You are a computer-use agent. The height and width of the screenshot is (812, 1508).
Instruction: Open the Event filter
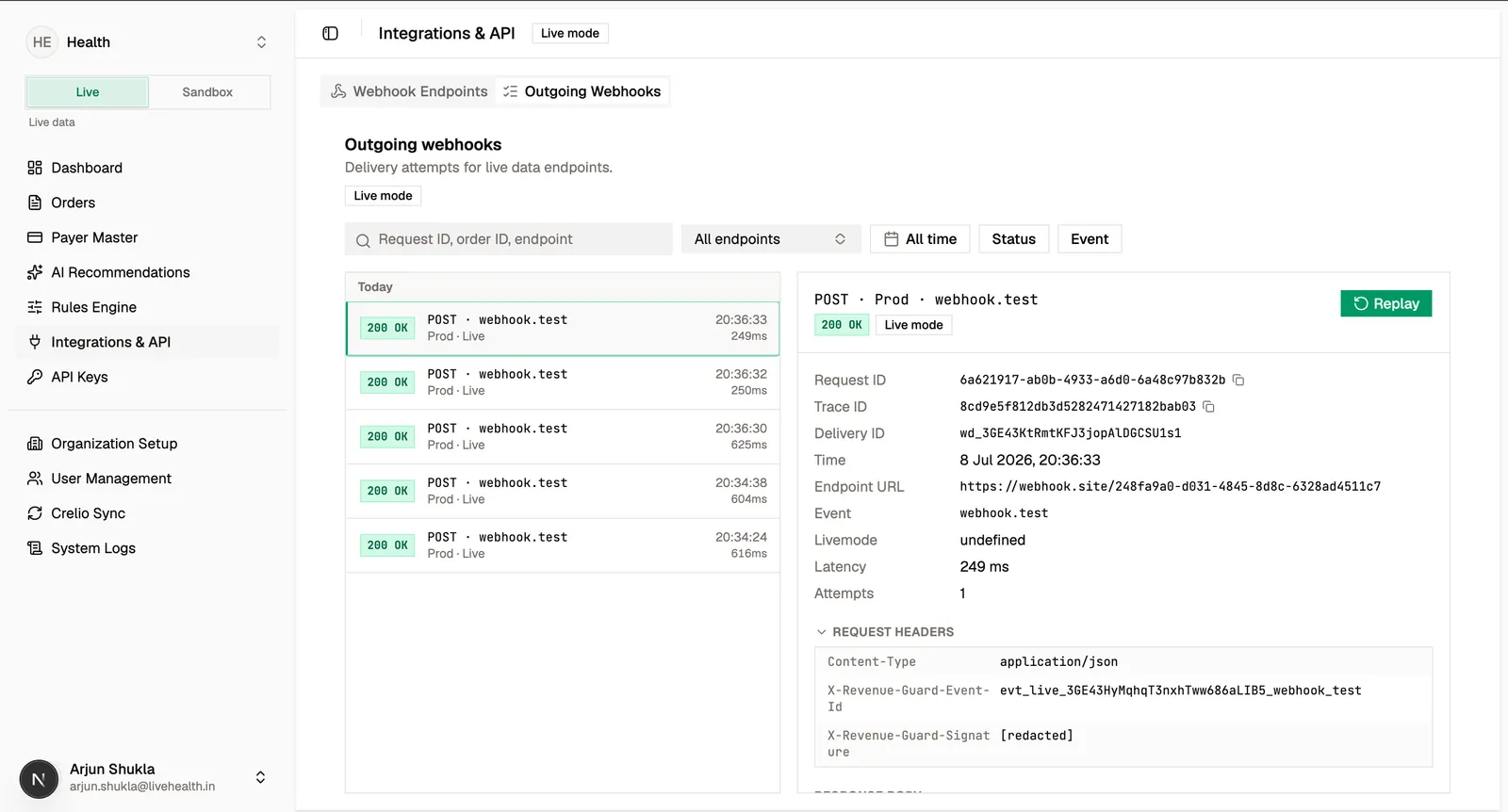point(1090,239)
